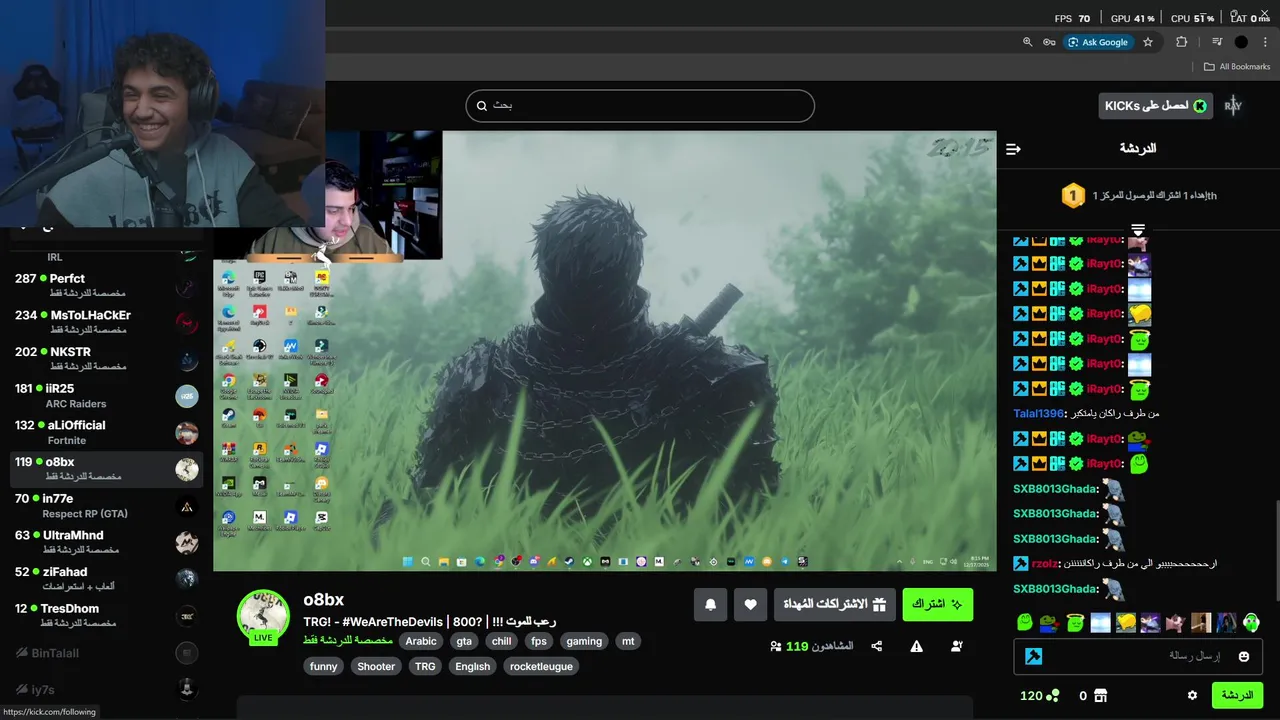Click o8bx streamer avatar with LIVE badge
This screenshot has height=720, width=1280.
[263, 617]
